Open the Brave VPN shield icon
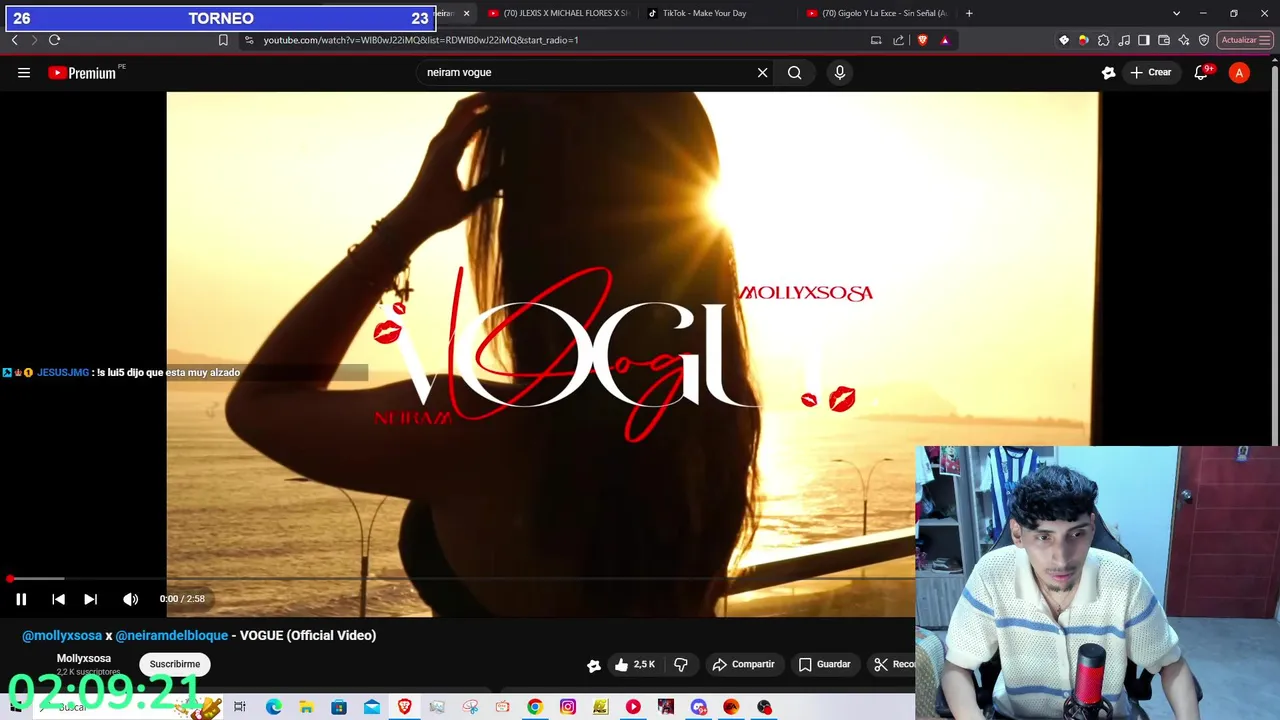The width and height of the screenshot is (1280, 720). point(1204,40)
